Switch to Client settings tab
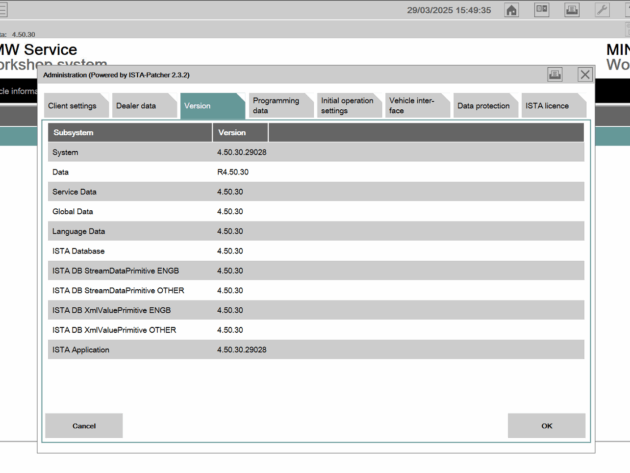The width and height of the screenshot is (630, 473). (x=76, y=106)
